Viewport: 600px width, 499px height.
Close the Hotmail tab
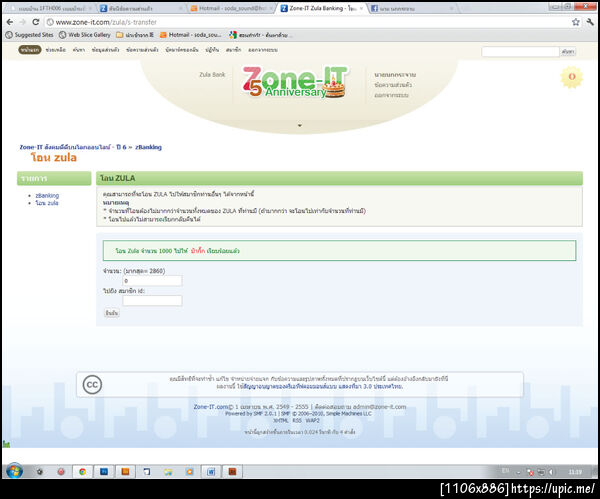coord(271,8)
